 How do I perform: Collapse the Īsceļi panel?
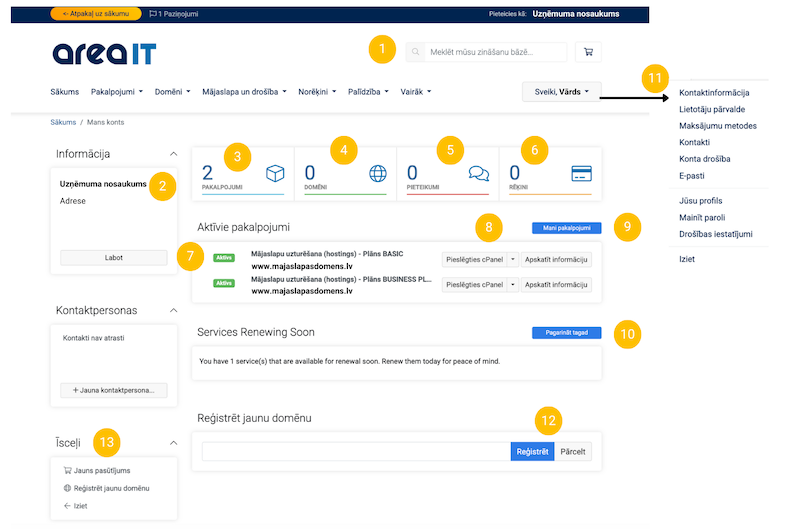point(173,442)
